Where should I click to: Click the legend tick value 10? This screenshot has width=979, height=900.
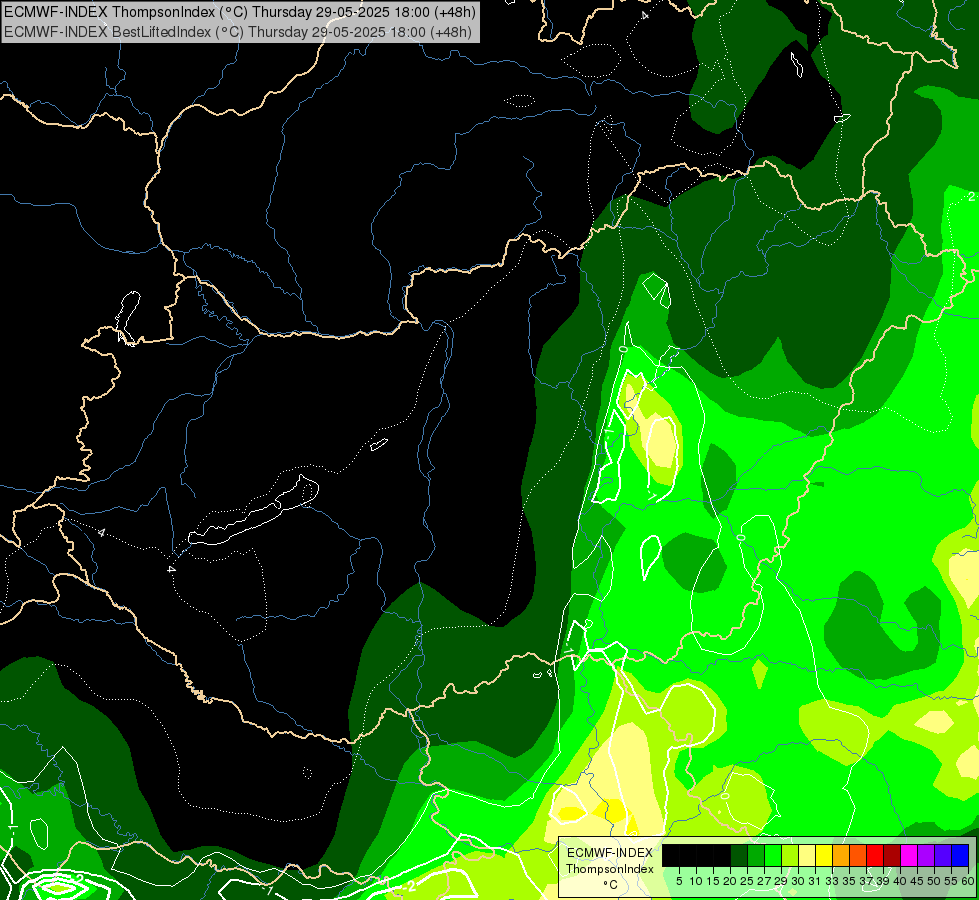click(x=696, y=881)
